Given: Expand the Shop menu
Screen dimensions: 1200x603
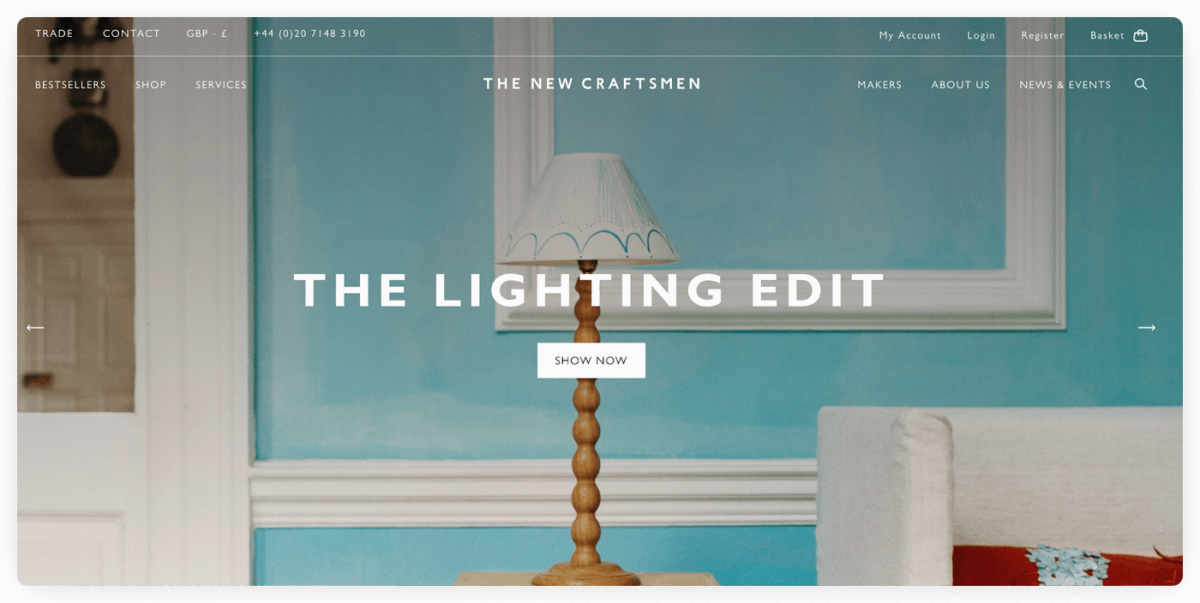Looking at the screenshot, I should point(151,85).
